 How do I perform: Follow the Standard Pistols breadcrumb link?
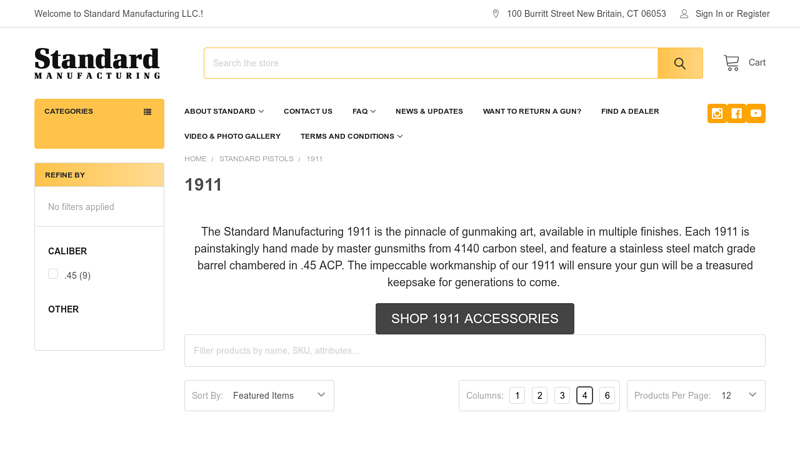point(256,159)
